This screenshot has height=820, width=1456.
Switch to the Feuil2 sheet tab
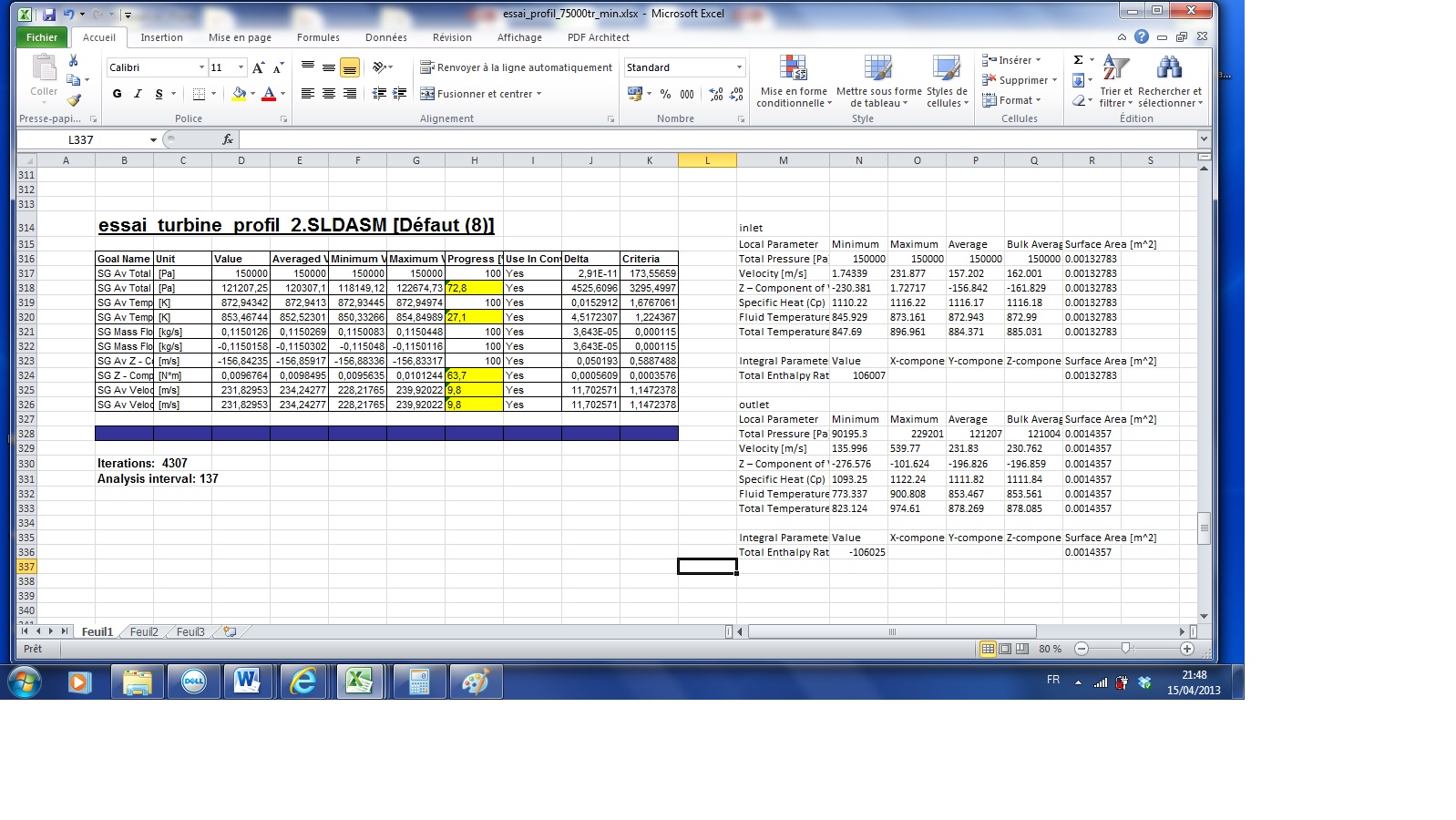coord(143,631)
